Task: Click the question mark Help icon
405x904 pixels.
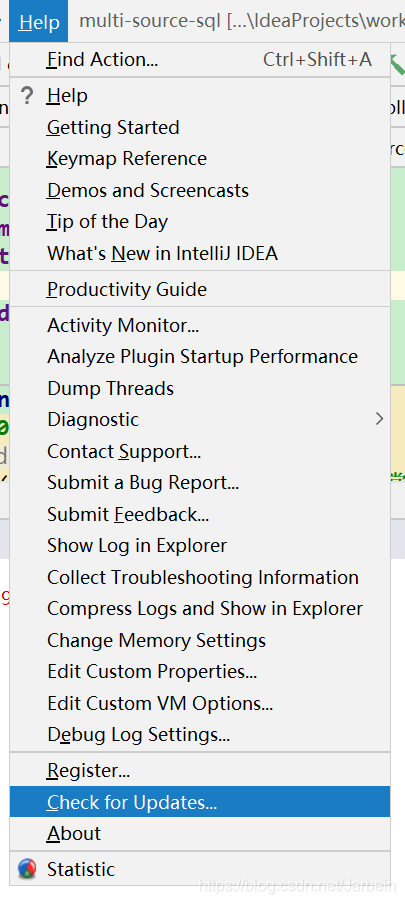Action: point(27,96)
